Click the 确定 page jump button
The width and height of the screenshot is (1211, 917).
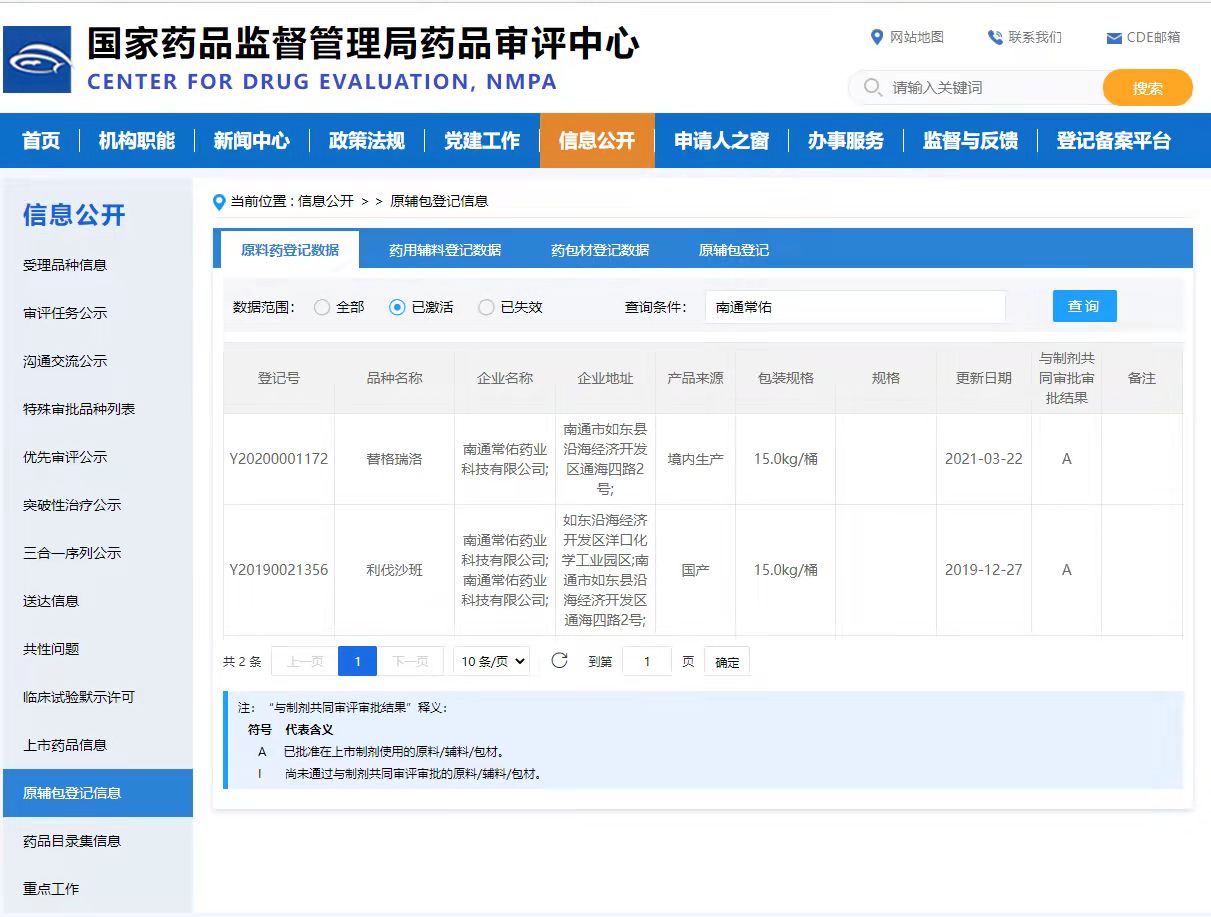coord(727,662)
